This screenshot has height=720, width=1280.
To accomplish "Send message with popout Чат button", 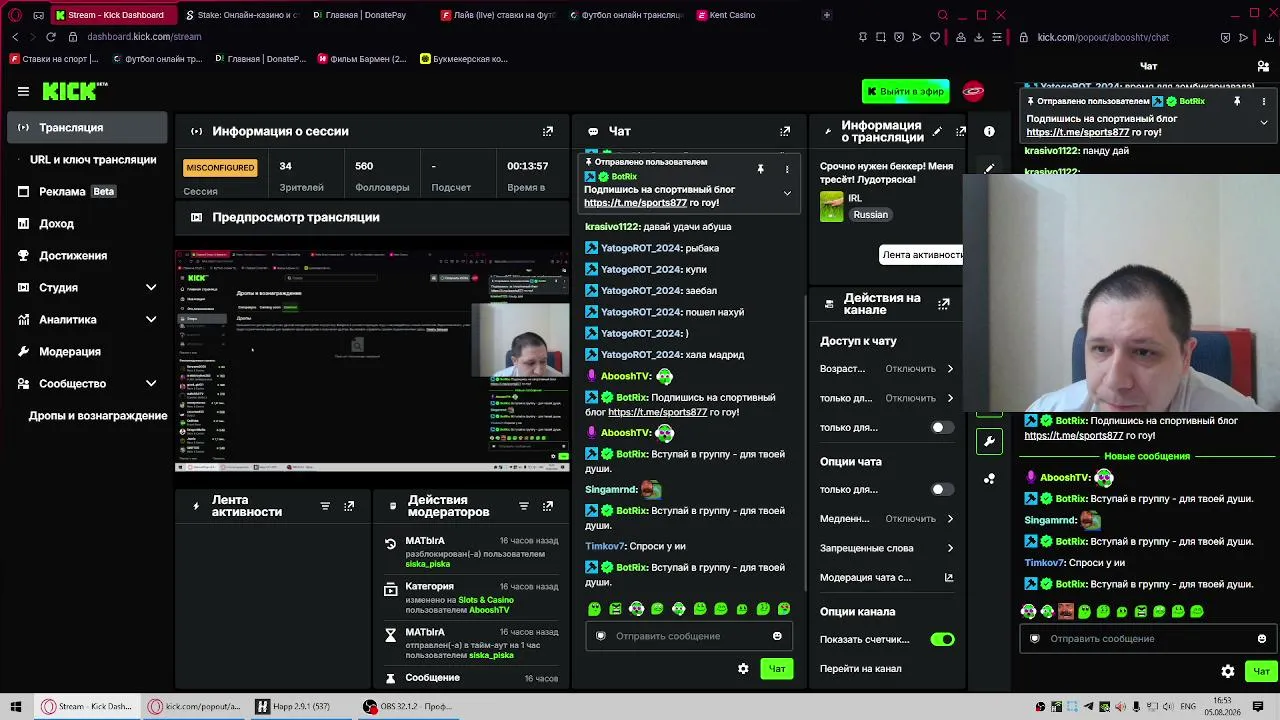I will pyautogui.click(x=1261, y=671).
